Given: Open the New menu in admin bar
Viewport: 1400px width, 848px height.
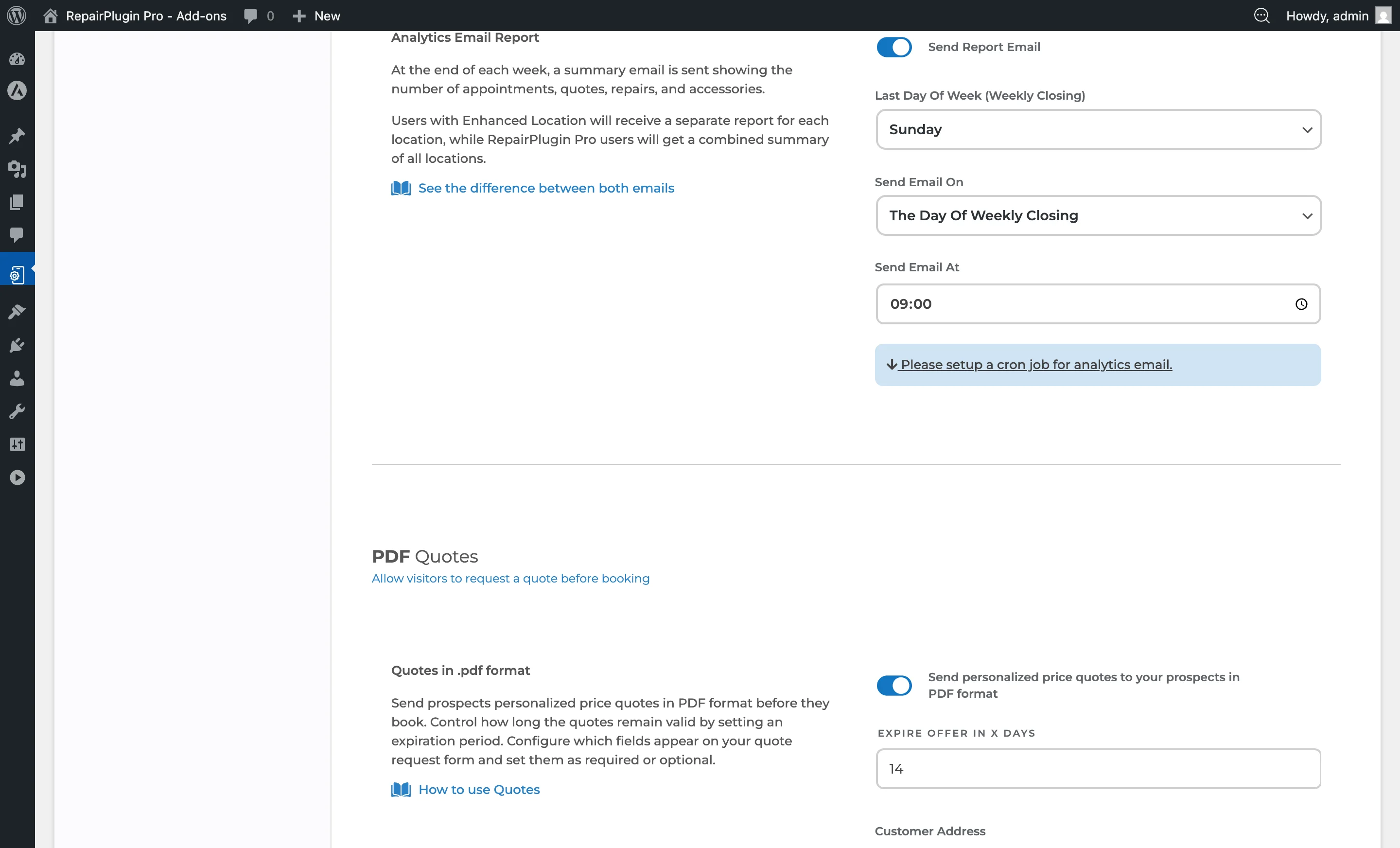Looking at the screenshot, I should [x=316, y=16].
